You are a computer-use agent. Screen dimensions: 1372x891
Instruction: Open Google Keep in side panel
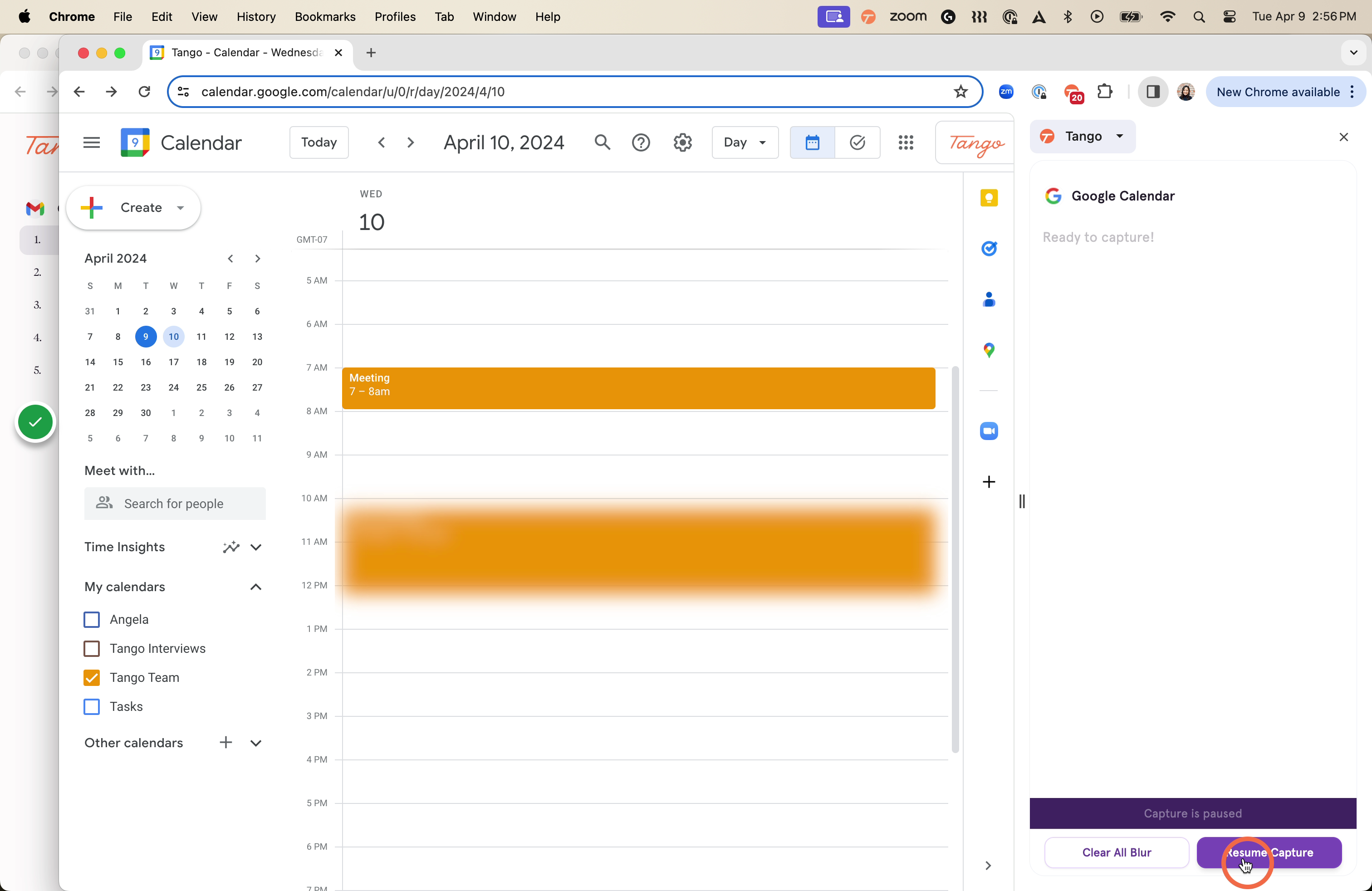point(989,198)
